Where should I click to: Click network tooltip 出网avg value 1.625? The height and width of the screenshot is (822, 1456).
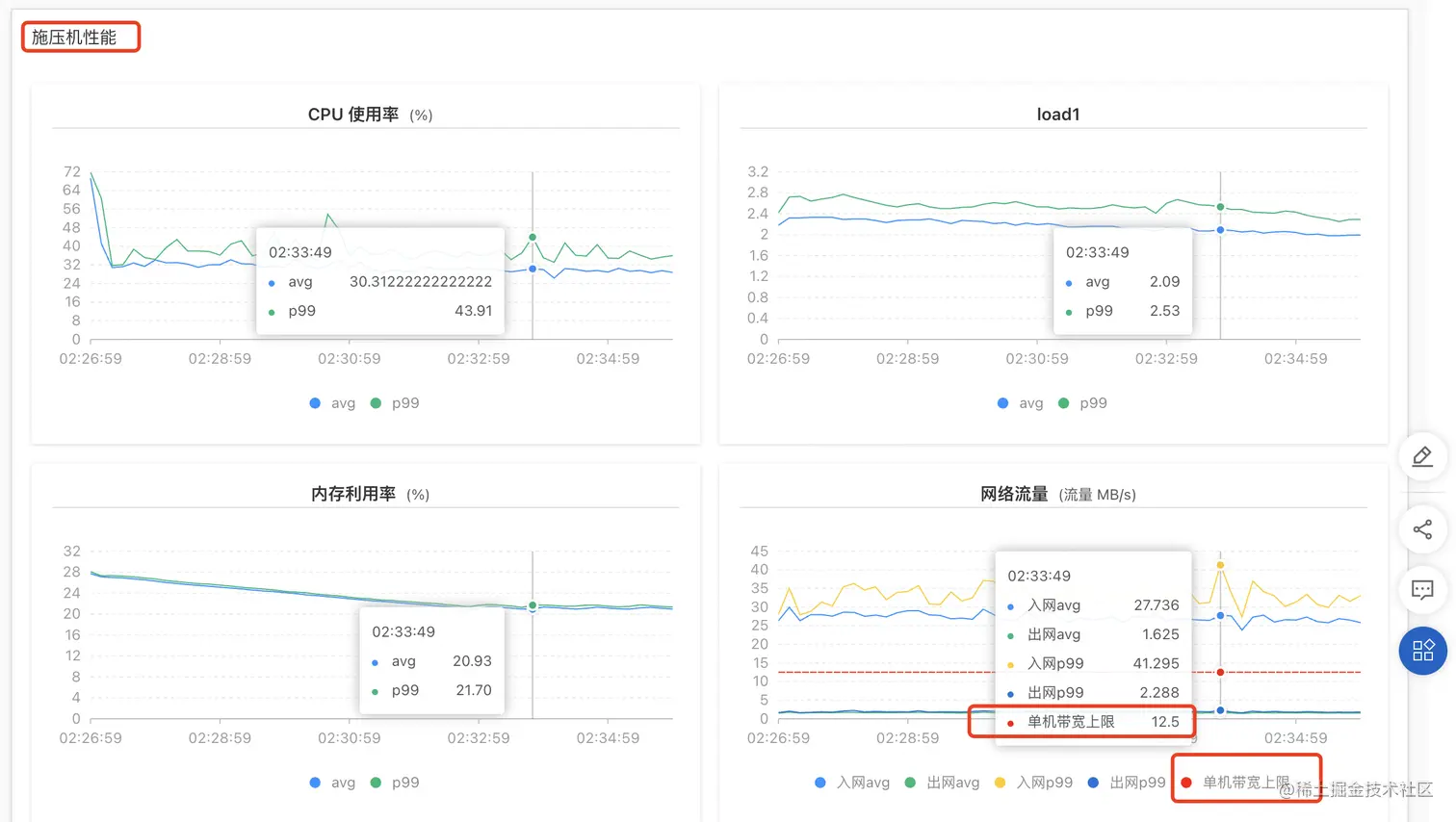coord(1160,634)
